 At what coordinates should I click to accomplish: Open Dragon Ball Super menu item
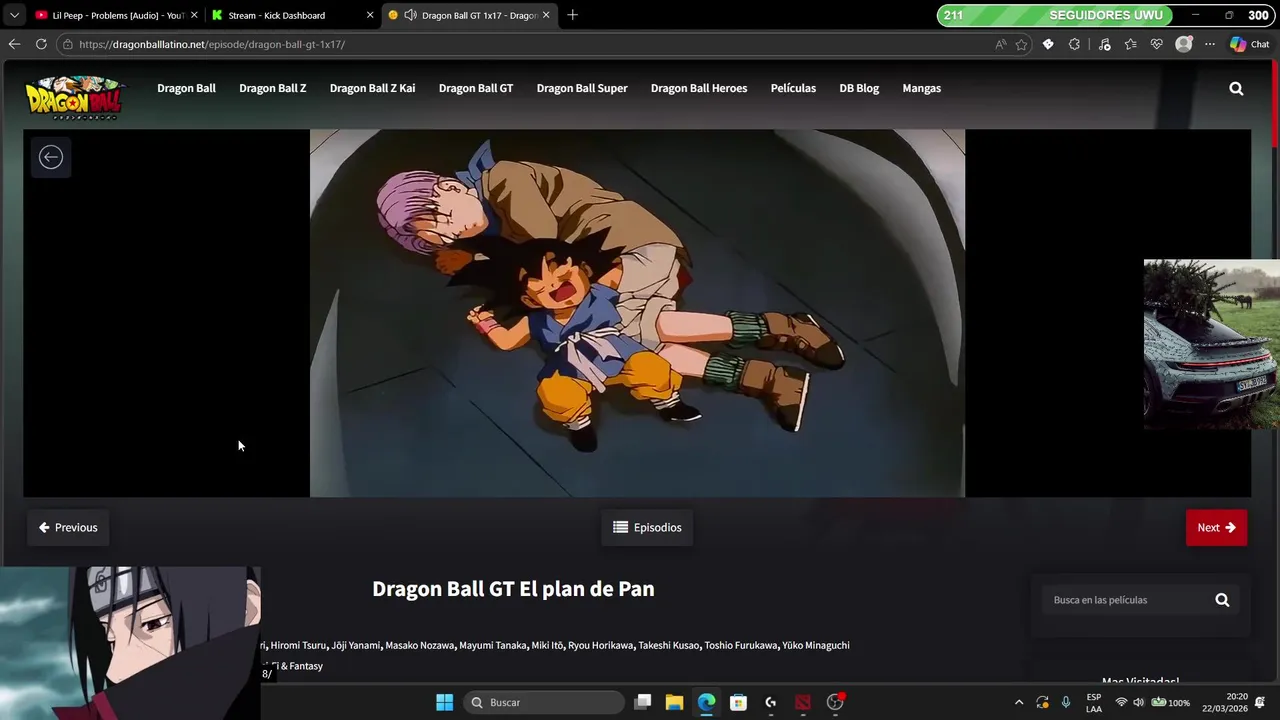point(582,88)
